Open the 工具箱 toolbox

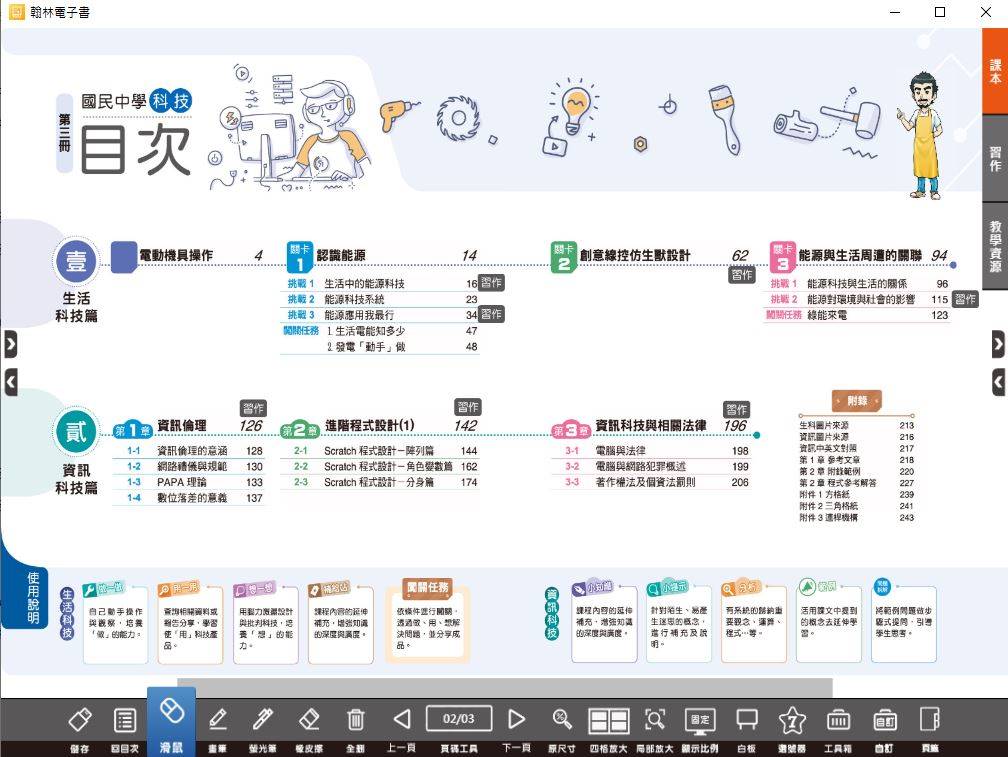coord(838,720)
